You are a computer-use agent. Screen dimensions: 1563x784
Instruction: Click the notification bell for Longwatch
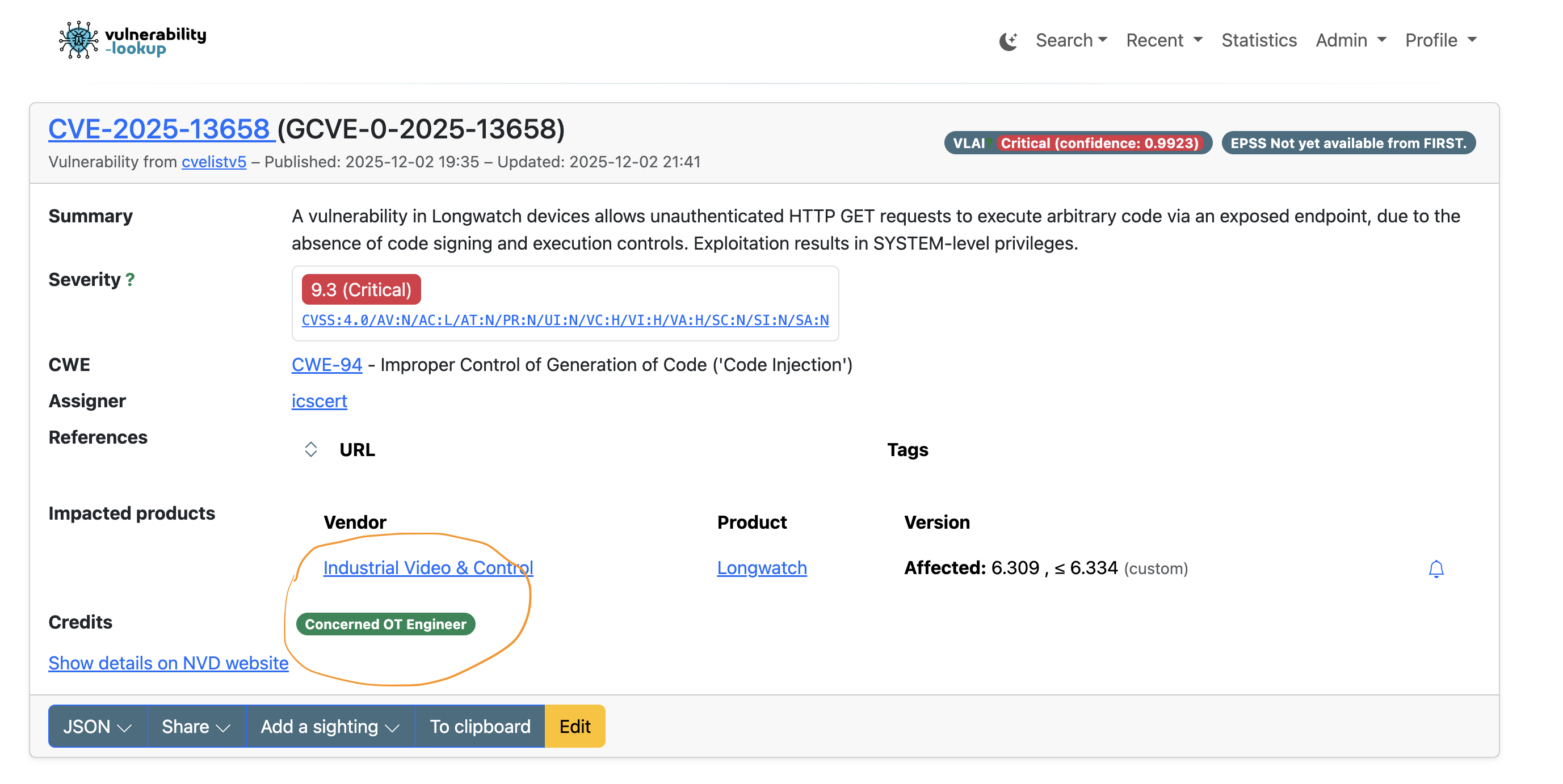tap(1435, 568)
